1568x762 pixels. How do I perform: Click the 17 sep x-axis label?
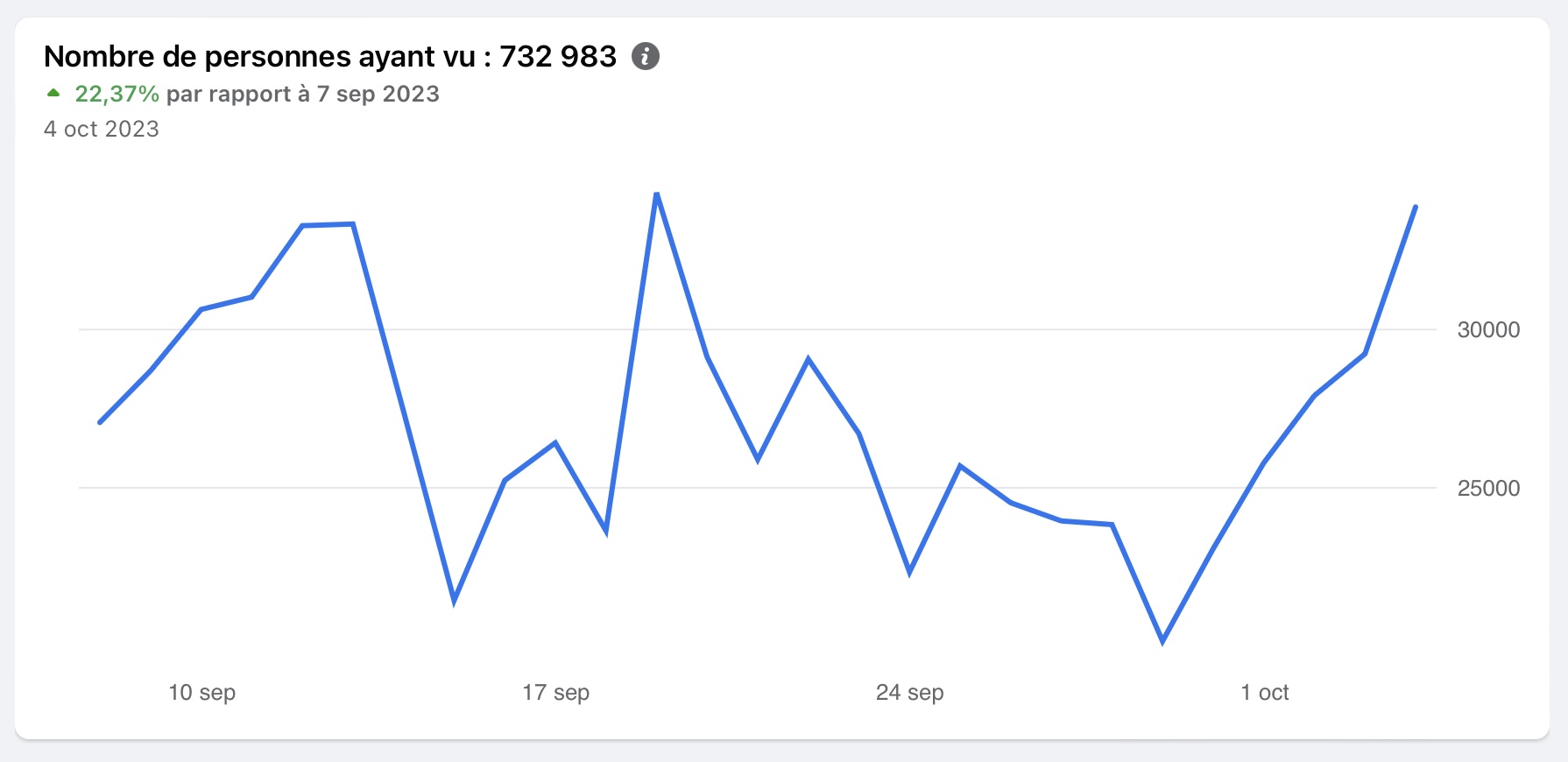(555, 692)
